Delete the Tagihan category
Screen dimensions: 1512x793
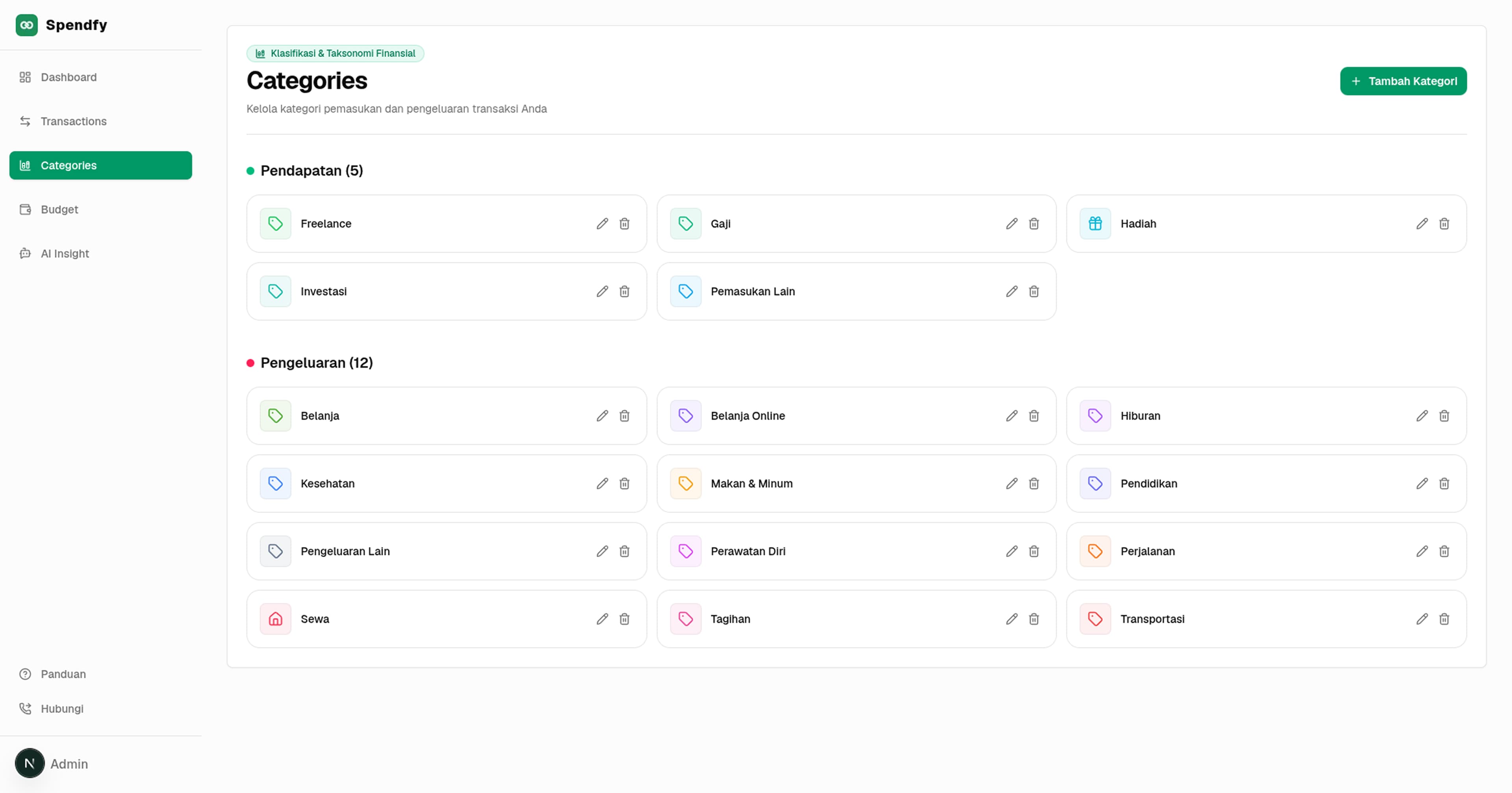pos(1034,619)
